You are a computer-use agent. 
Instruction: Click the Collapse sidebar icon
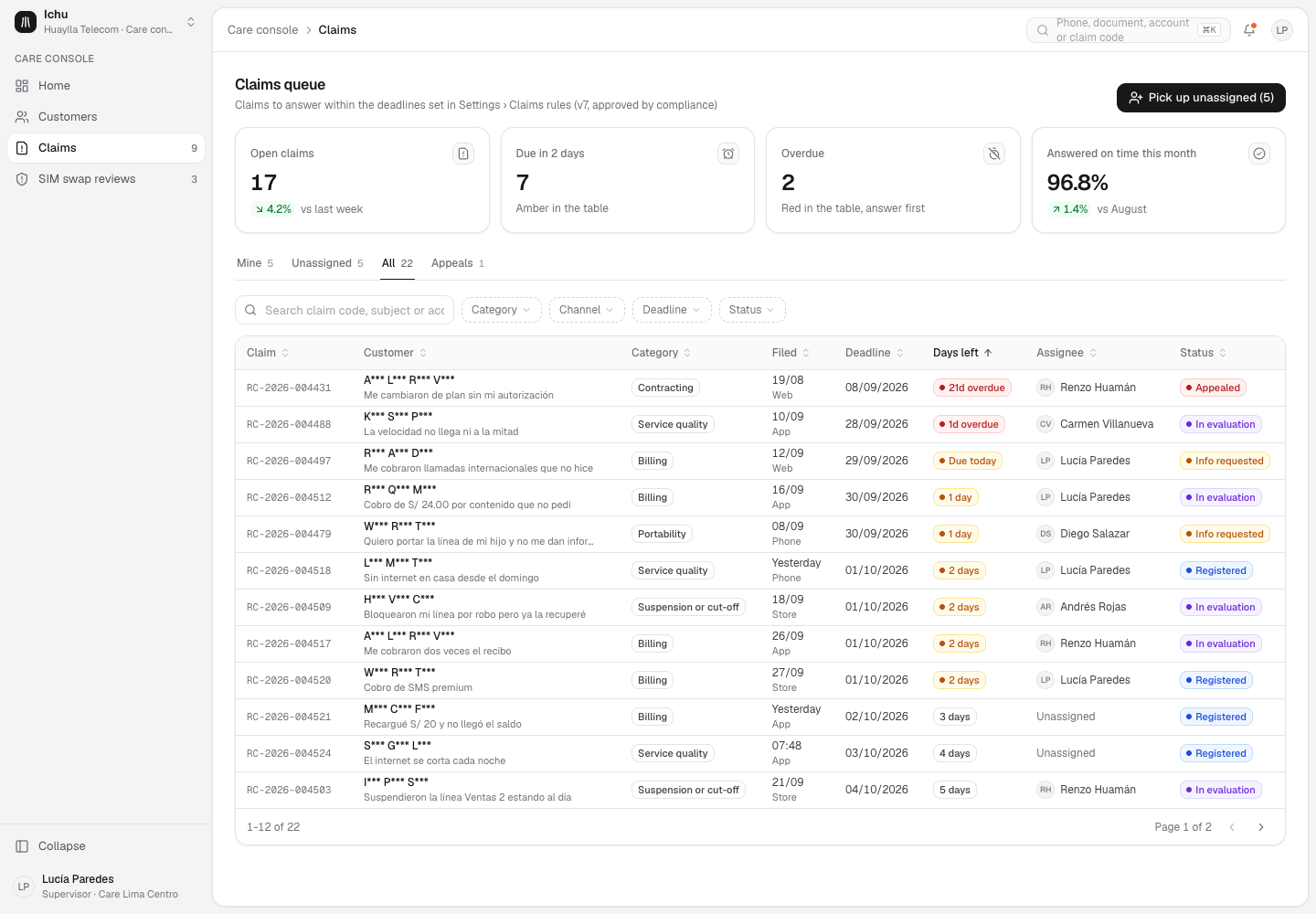point(22,846)
